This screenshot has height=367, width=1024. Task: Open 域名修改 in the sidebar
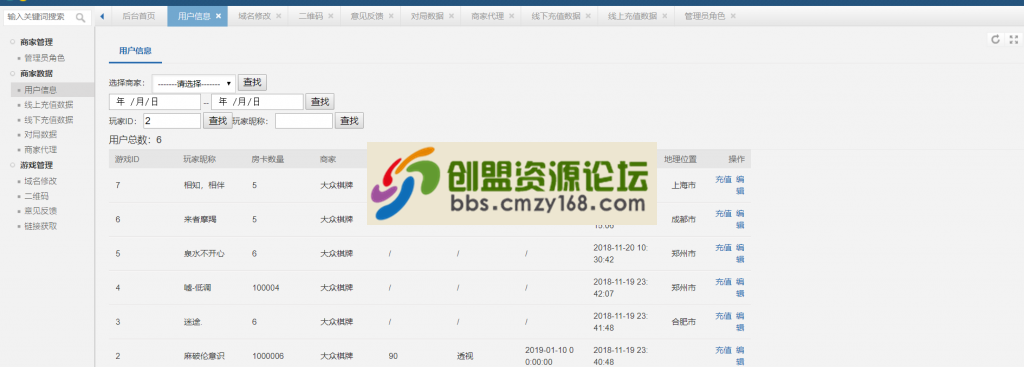[x=40, y=181]
